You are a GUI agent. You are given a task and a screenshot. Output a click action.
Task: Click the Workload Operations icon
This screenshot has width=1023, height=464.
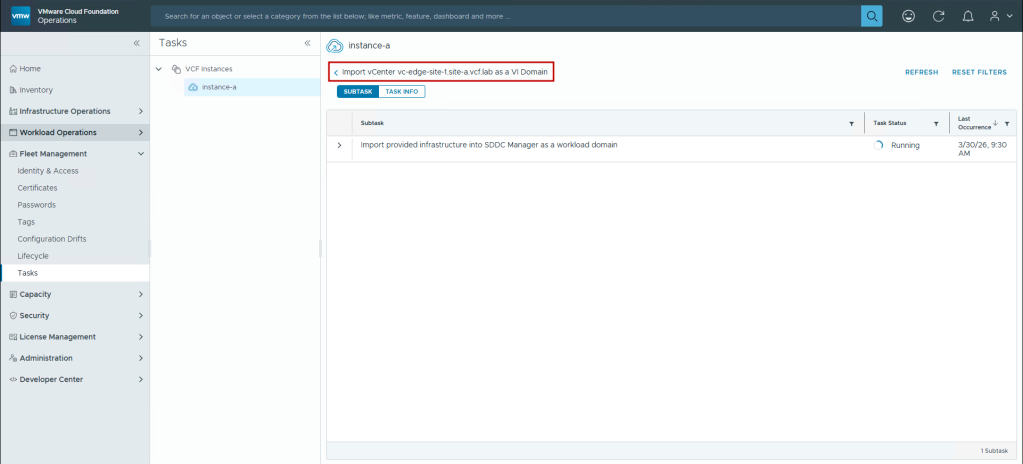pos(13,132)
